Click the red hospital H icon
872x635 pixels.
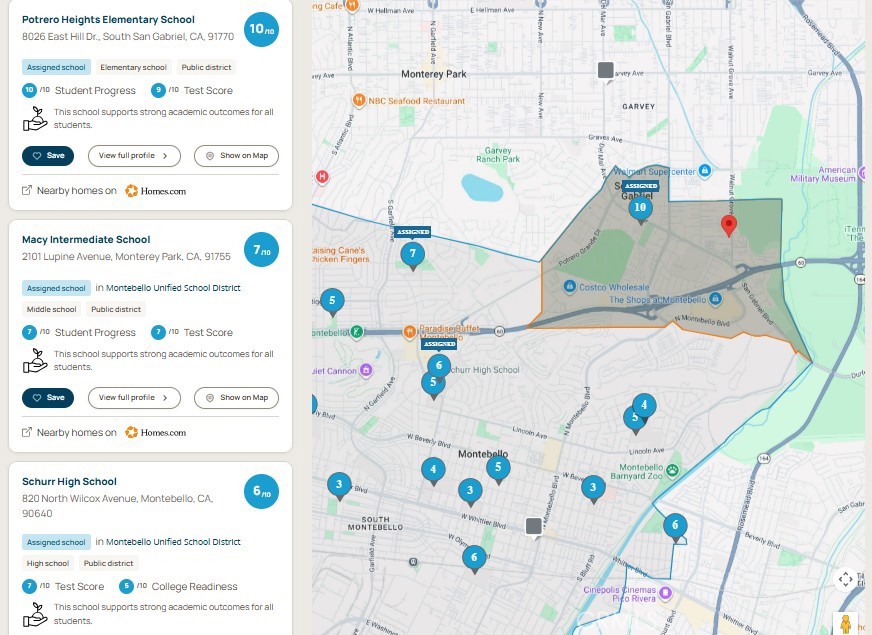(x=321, y=177)
